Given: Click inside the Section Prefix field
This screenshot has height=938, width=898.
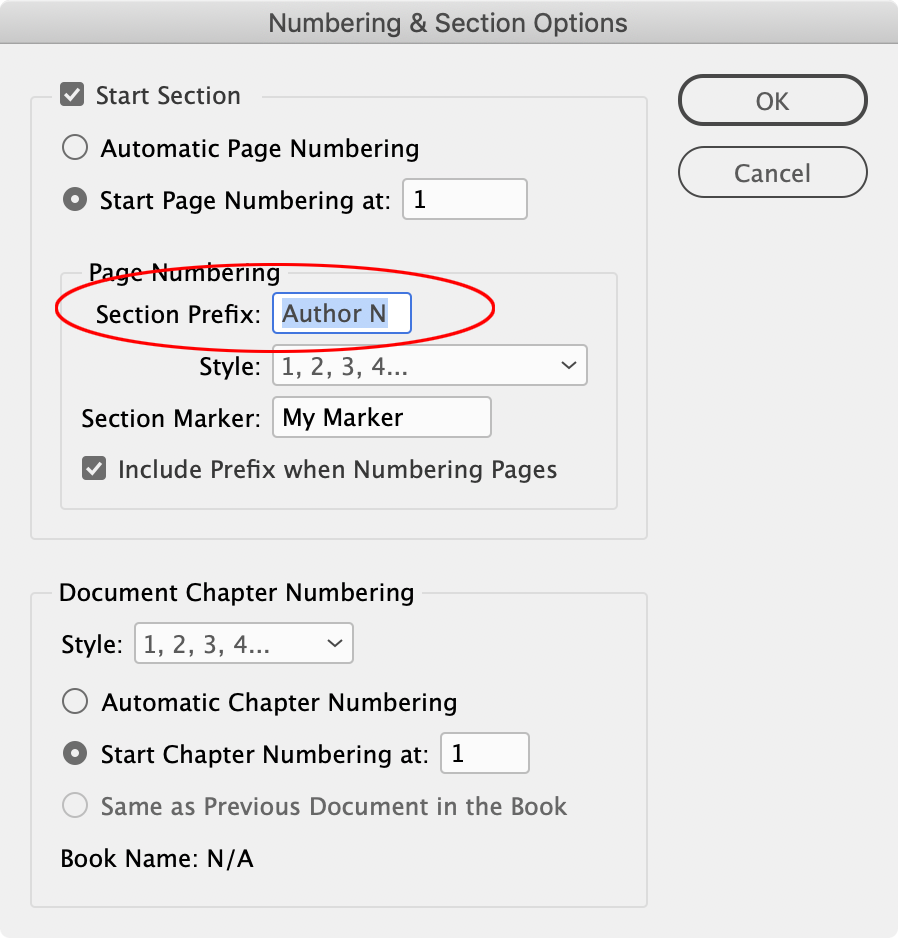Looking at the screenshot, I should coord(341,313).
